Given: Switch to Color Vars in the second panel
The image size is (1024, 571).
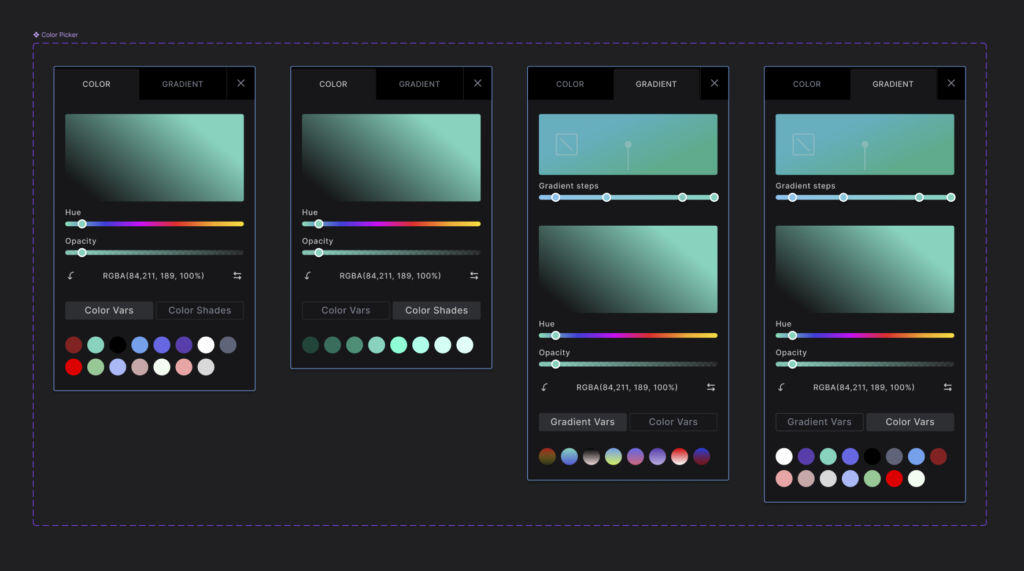Looking at the screenshot, I should pos(346,311).
